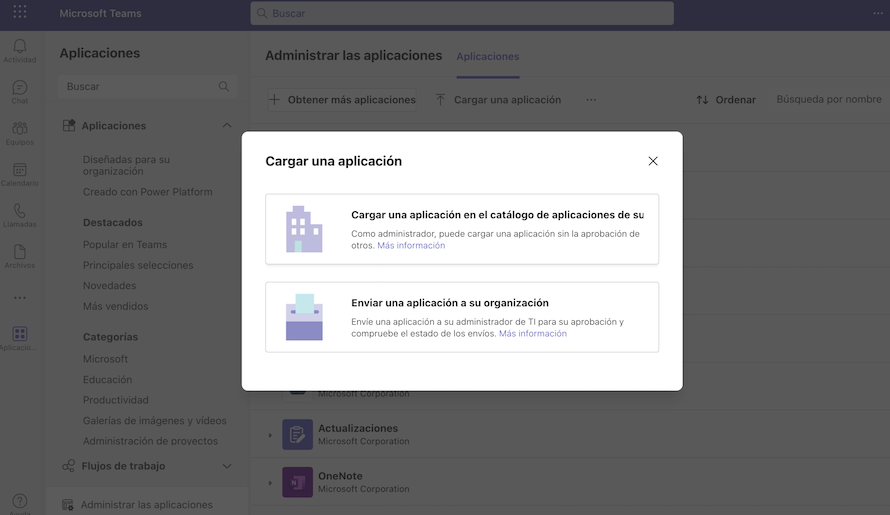Click the Actualizaciones app icon
890x515 pixels.
pos(297,434)
